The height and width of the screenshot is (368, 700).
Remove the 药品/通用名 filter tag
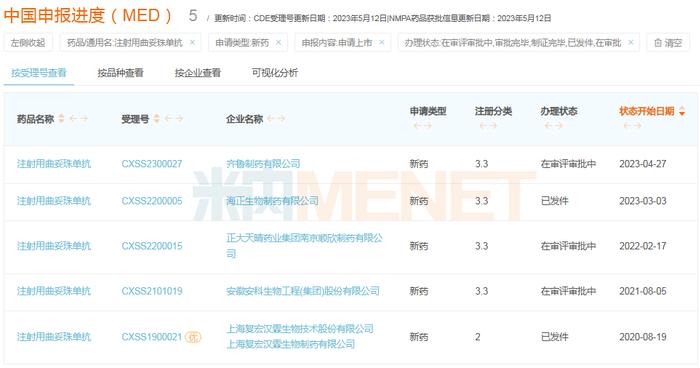click(192, 42)
